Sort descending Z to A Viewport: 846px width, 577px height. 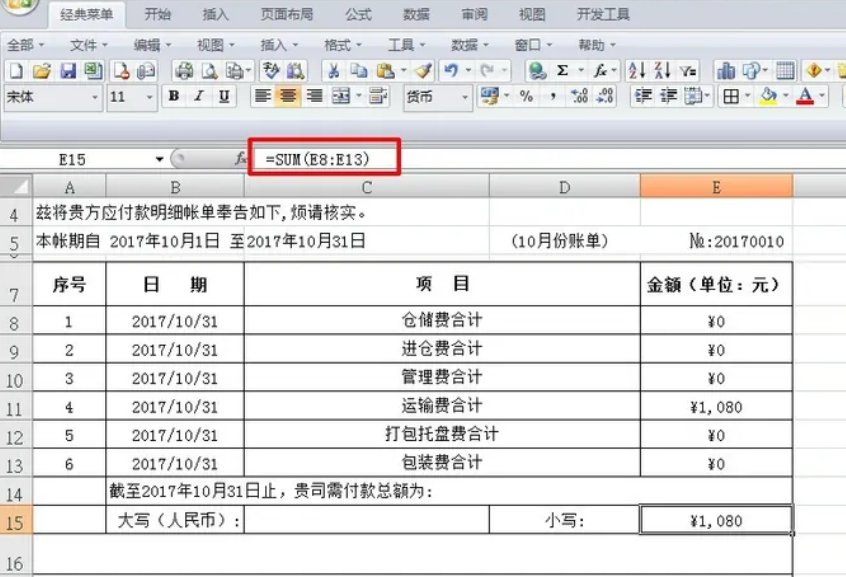(663, 71)
